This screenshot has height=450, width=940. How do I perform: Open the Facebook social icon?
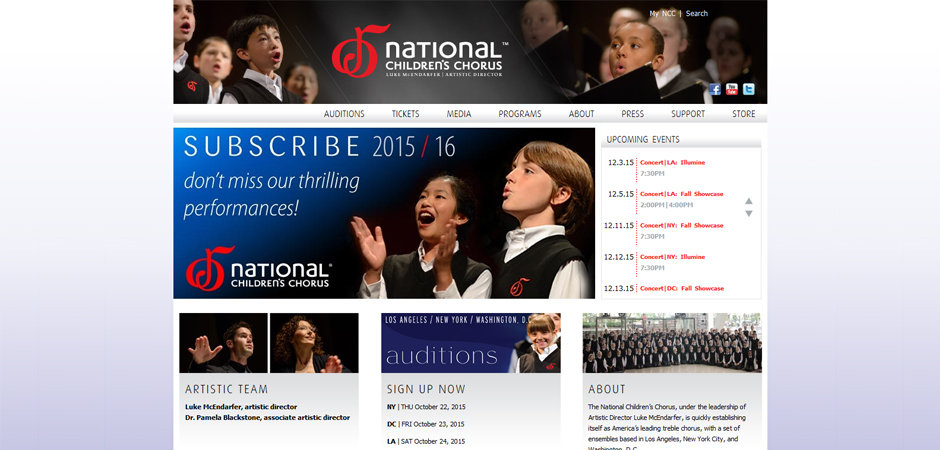pos(715,89)
